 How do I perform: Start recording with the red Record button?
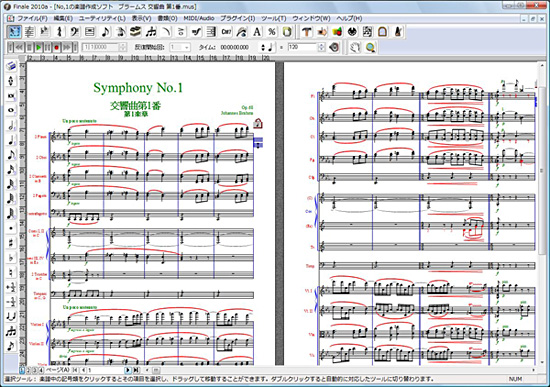click(56, 47)
